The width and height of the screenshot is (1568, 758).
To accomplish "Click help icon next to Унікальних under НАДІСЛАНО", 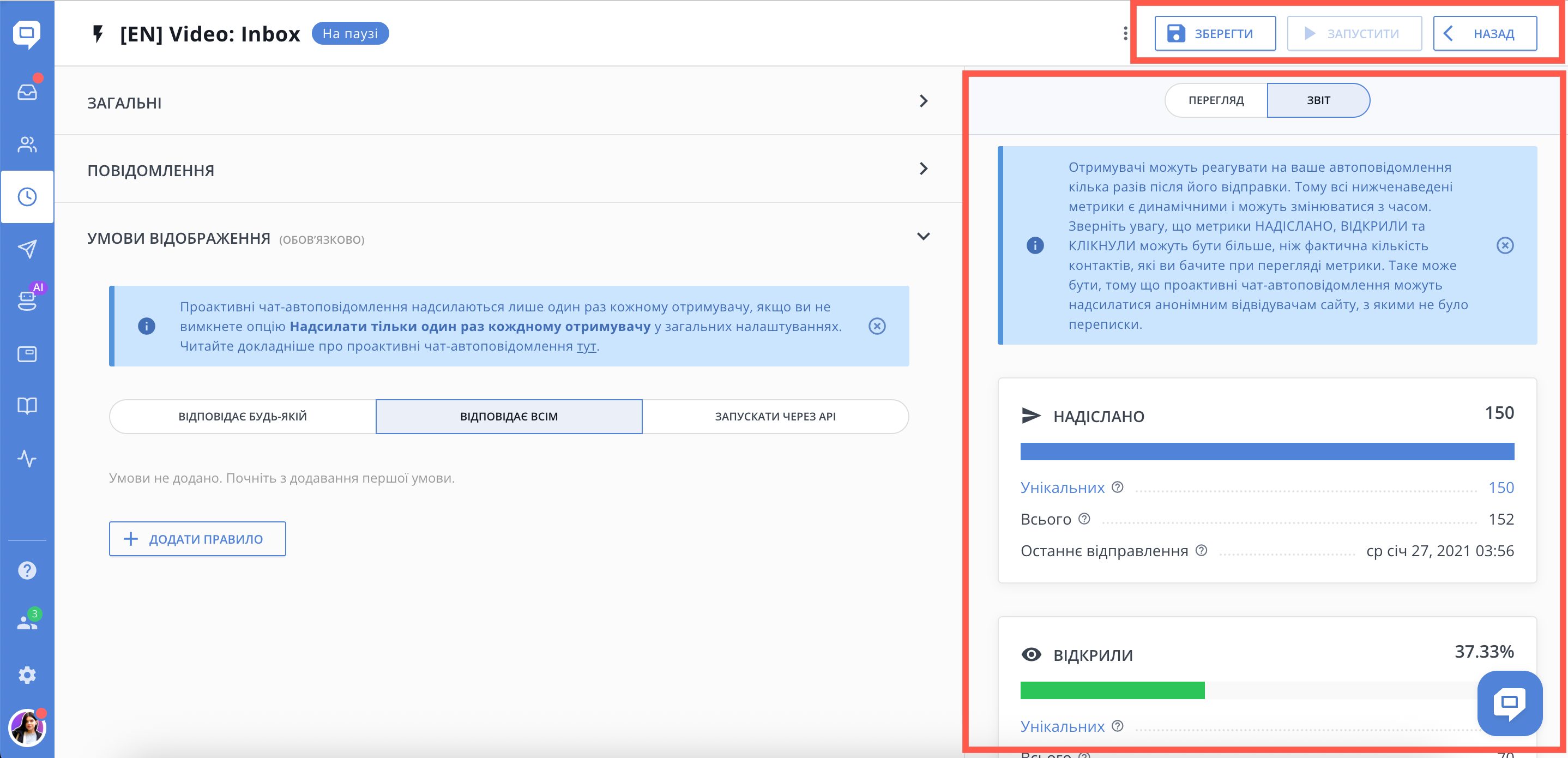I will [x=1118, y=487].
